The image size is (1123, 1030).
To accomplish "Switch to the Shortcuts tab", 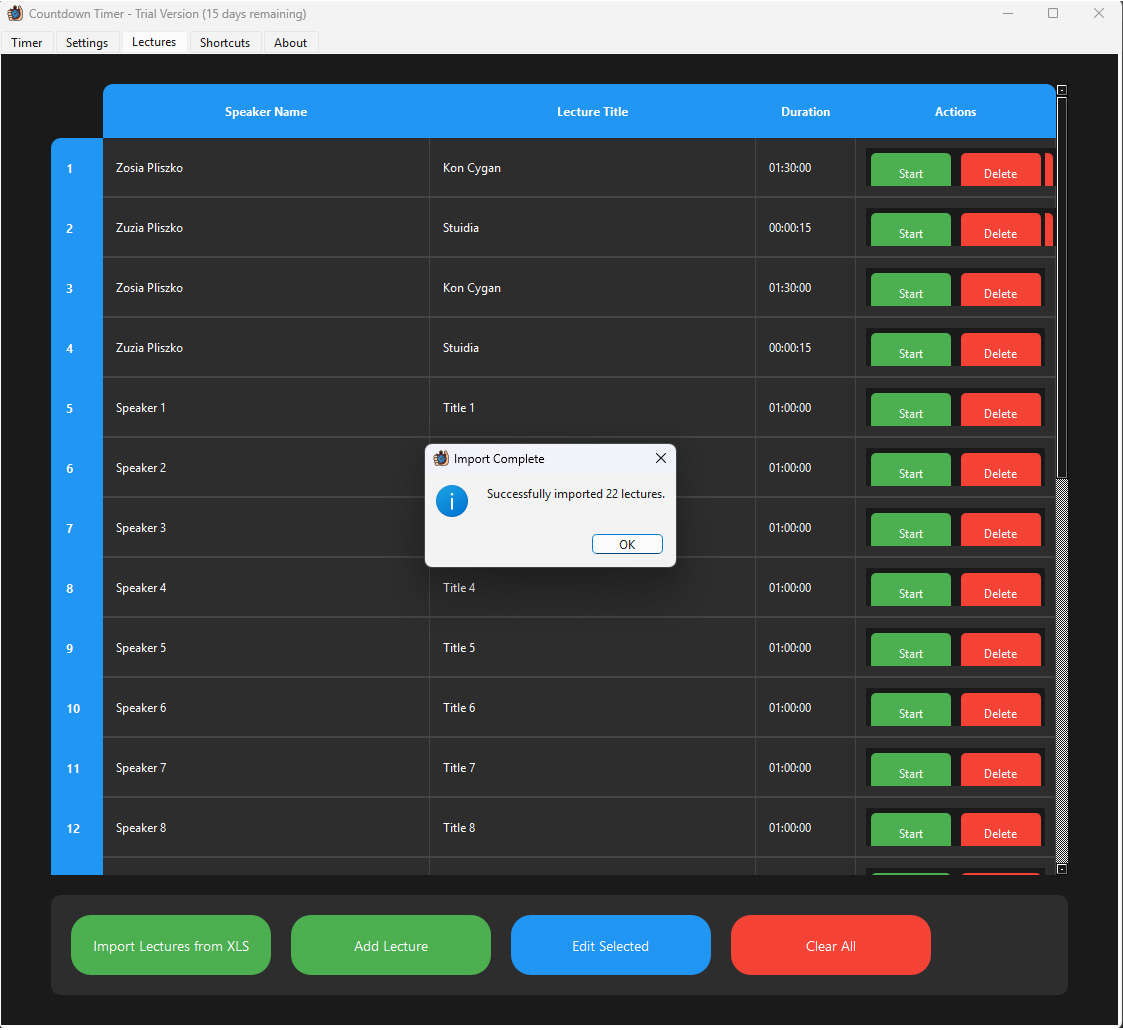I will (225, 42).
